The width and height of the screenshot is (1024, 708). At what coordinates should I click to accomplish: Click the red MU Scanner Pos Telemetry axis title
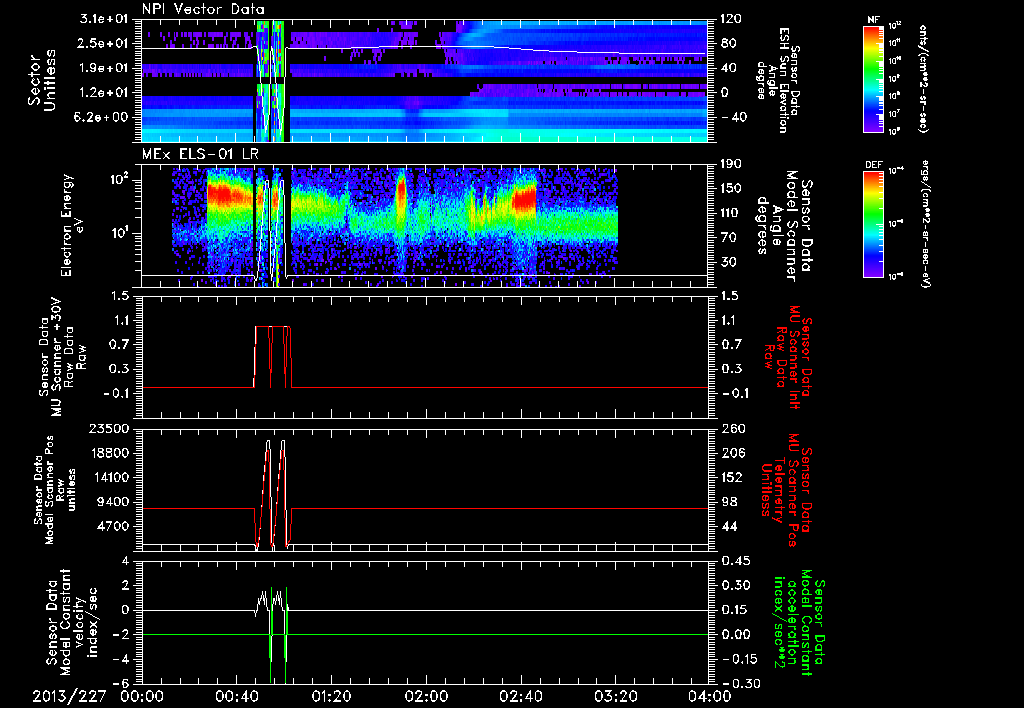click(x=789, y=488)
